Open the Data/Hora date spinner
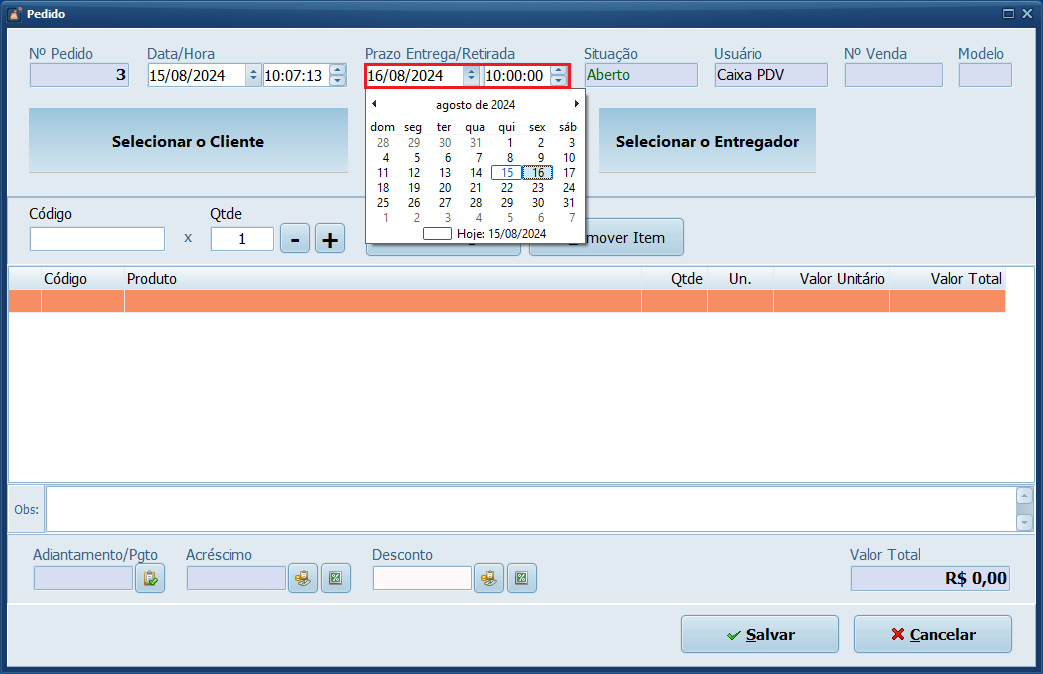Screen dimensions: 1043x674 pos(253,75)
